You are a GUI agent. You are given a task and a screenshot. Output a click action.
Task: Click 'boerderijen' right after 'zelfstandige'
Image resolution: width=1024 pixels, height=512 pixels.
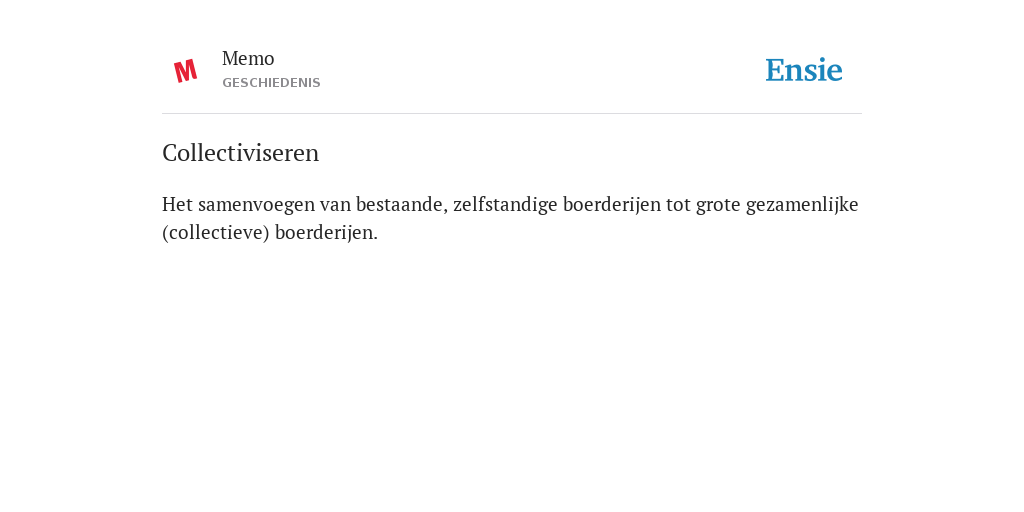[x=612, y=205]
